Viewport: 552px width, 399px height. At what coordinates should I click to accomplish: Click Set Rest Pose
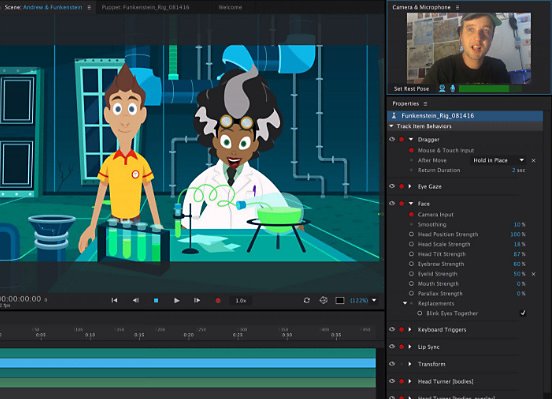click(x=412, y=89)
